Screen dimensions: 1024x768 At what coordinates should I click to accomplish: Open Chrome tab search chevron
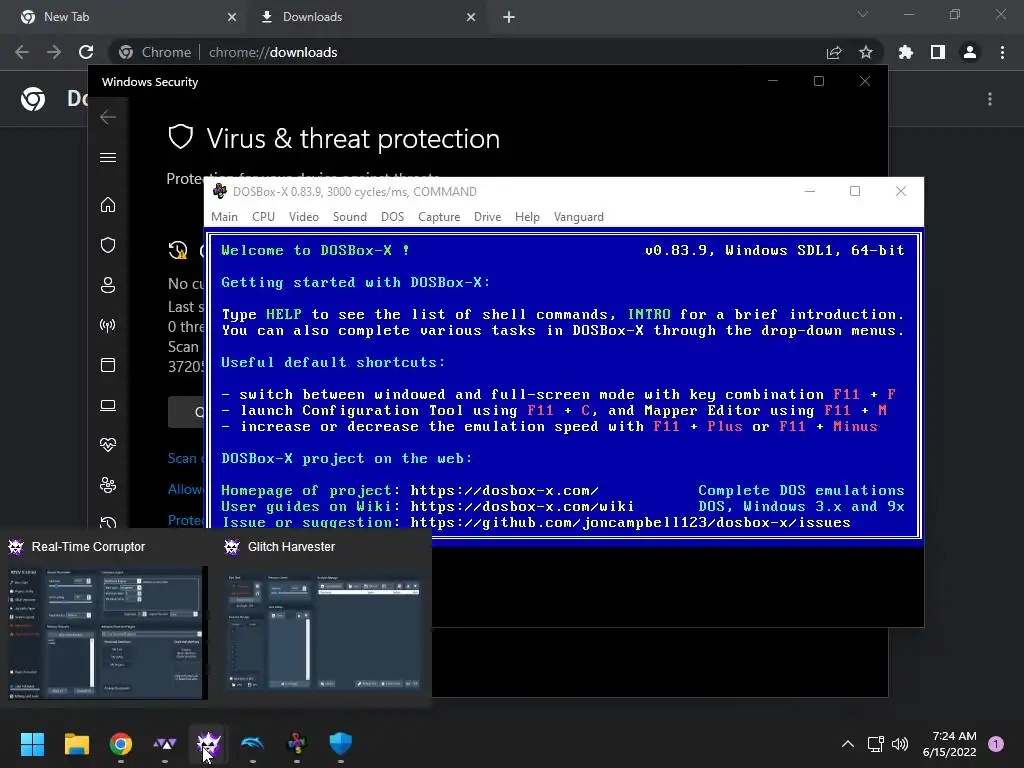tap(863, 14)
